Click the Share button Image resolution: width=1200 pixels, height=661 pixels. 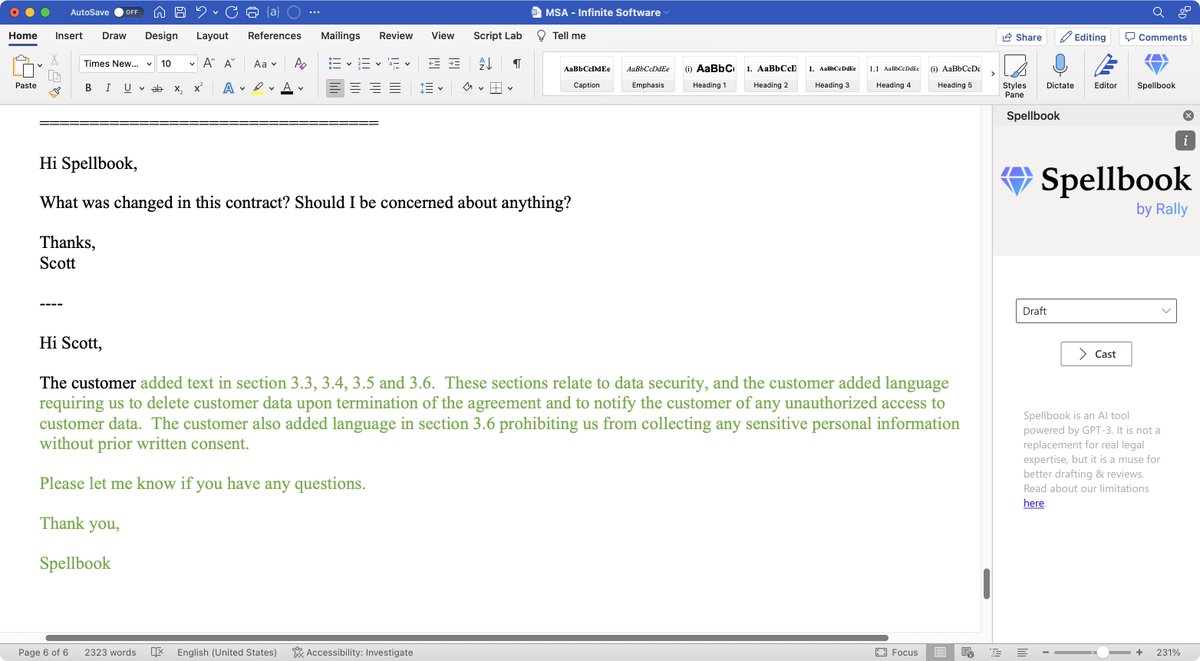(1021, 37)
